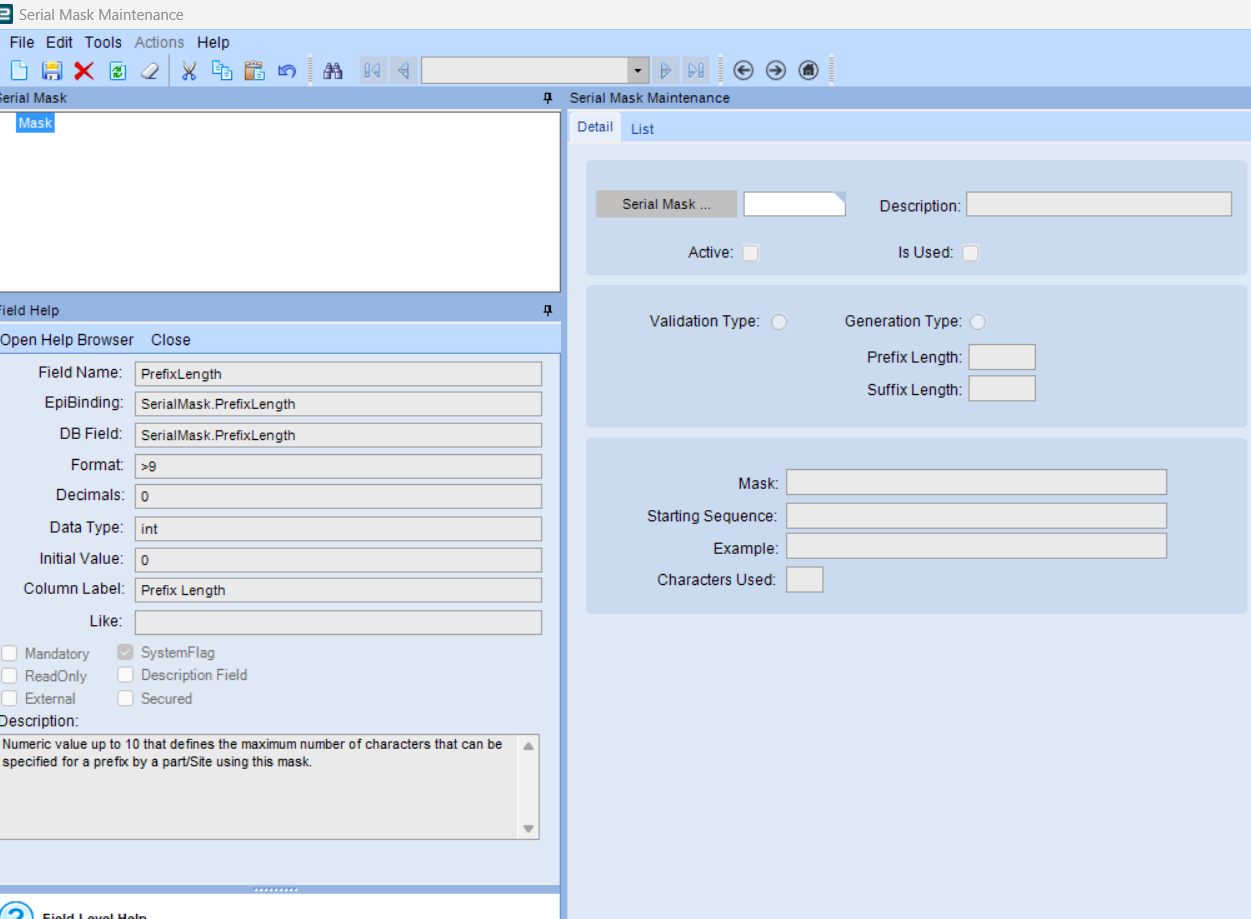Open Search using the binoculars icon
The height and width of the screenshot is (919, 1251).
(333, 70)
